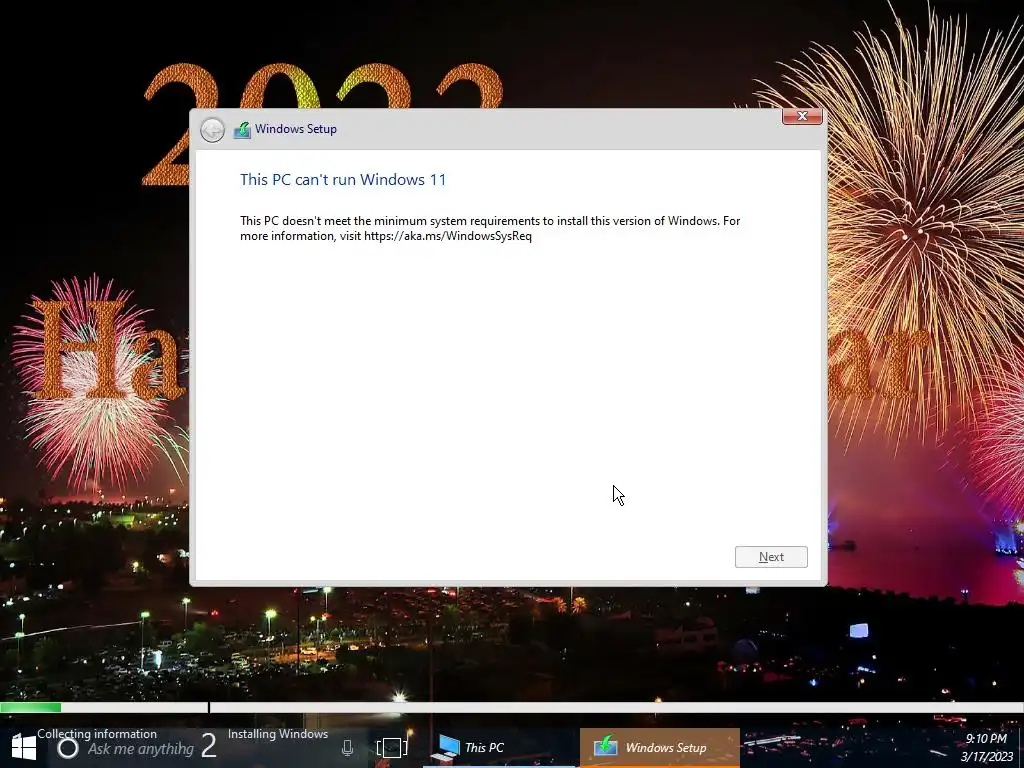Click the Windows Setup title bar icon
This screenshot has width=1024, height=768.
pyautogui.click(x=242, y=130)
